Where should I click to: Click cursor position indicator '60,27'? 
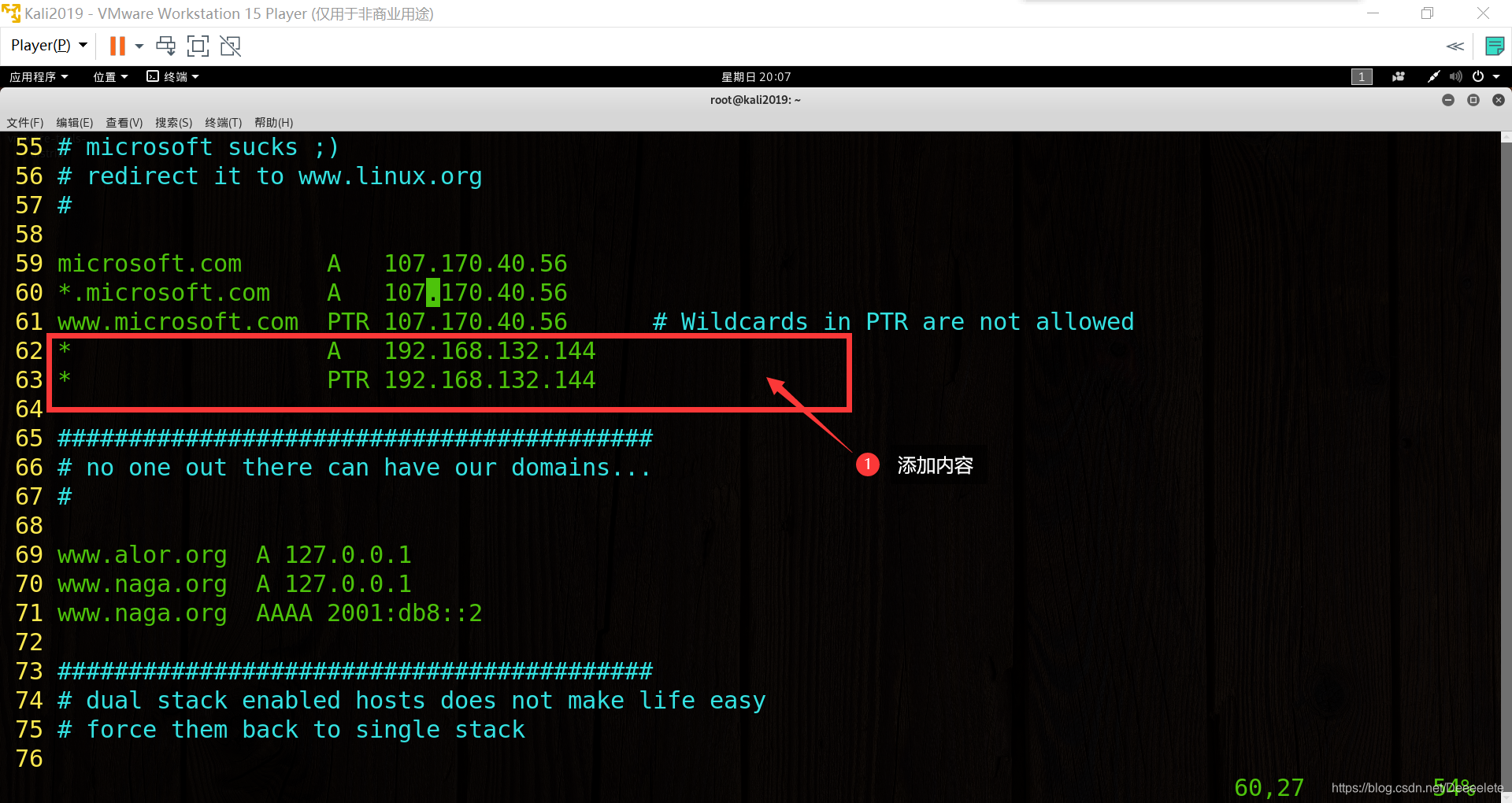[1269, 787]
